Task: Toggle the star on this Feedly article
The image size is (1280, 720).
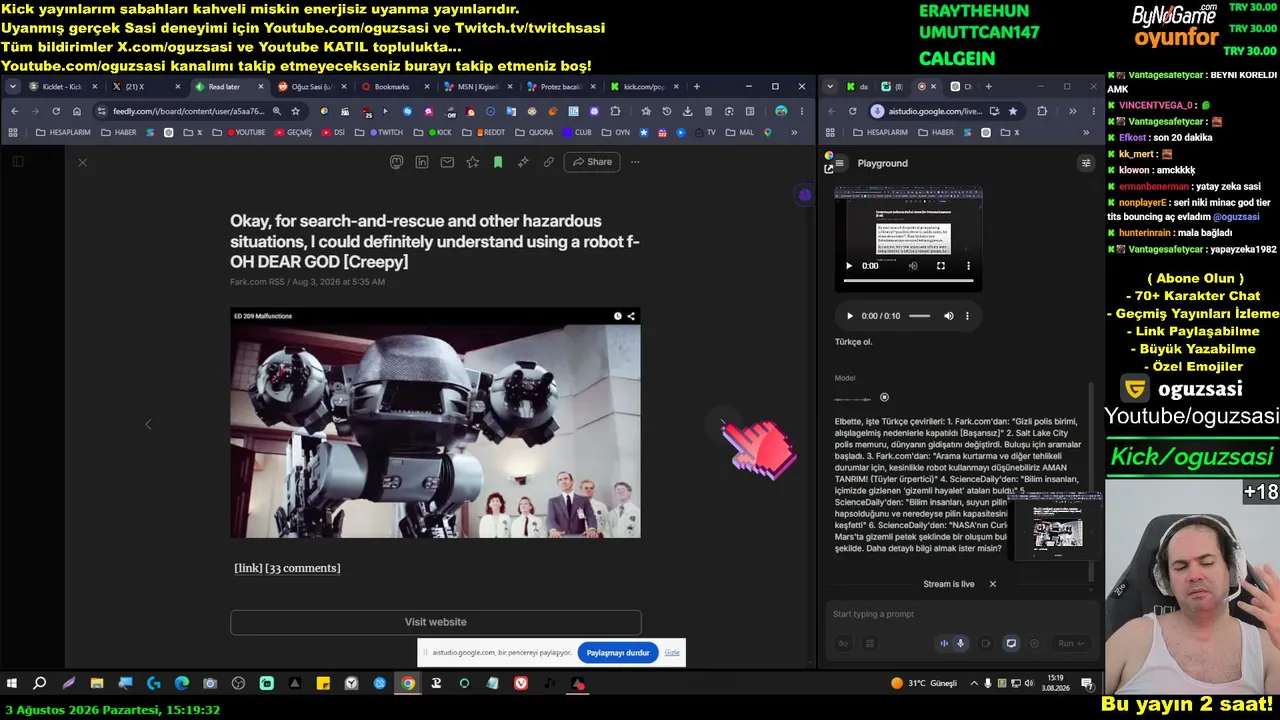Action: [472, 162]
